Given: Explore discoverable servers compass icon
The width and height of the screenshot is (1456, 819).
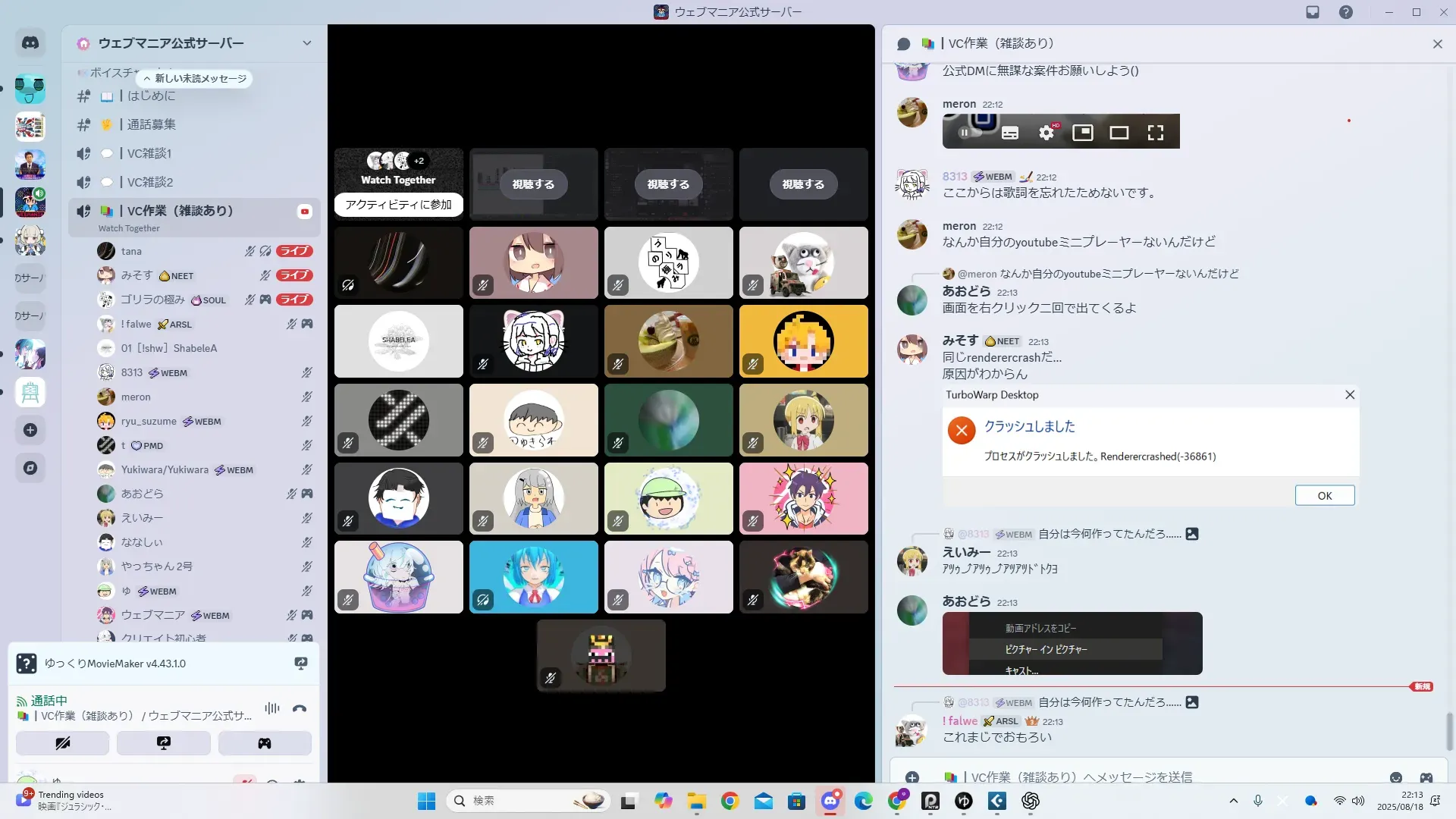Looking at the screenshot, I should coord(30,468).
